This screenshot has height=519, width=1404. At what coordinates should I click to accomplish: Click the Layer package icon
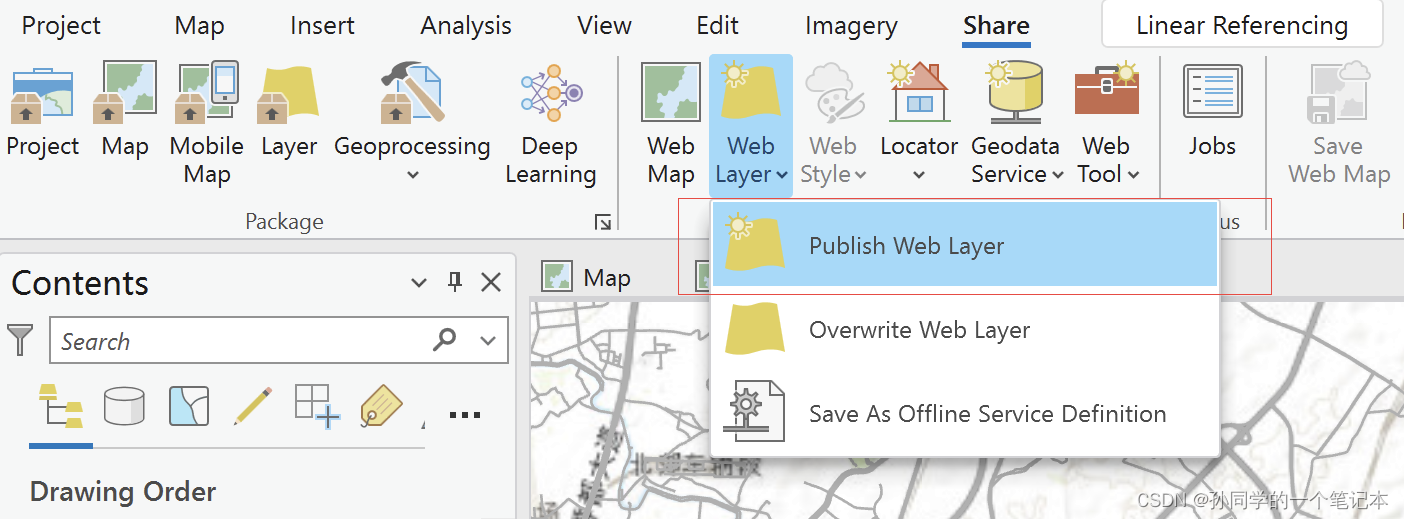(x=289, y=94)
